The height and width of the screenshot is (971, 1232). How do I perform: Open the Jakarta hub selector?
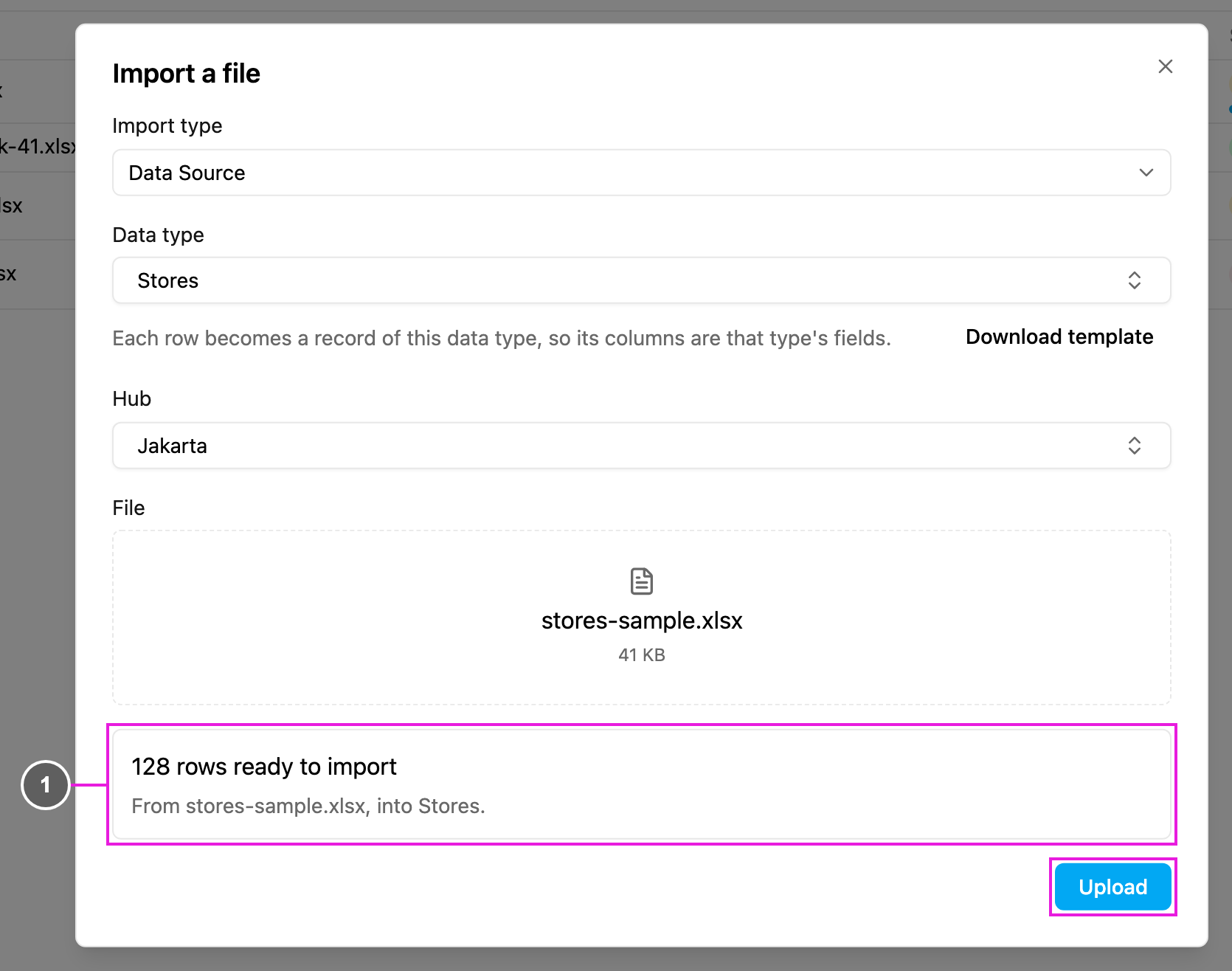(642, 446)
